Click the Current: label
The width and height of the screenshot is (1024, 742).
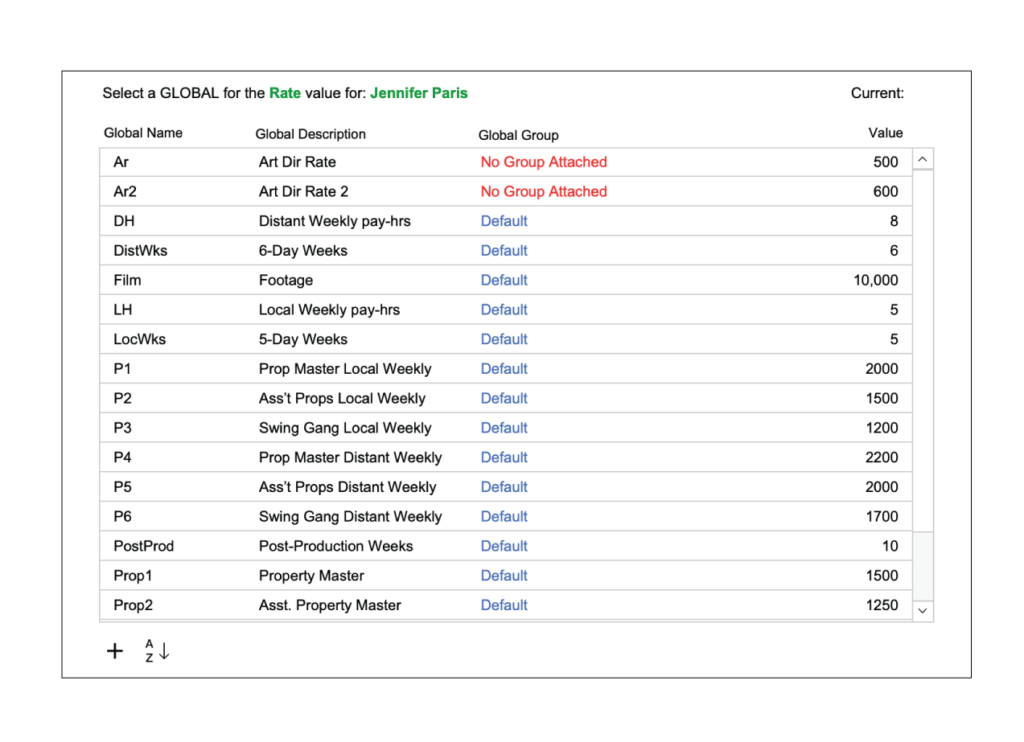877,93
